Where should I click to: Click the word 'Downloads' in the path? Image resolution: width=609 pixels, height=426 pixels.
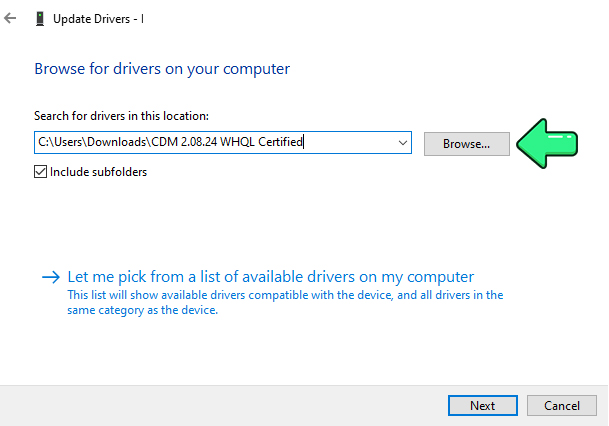117,142
